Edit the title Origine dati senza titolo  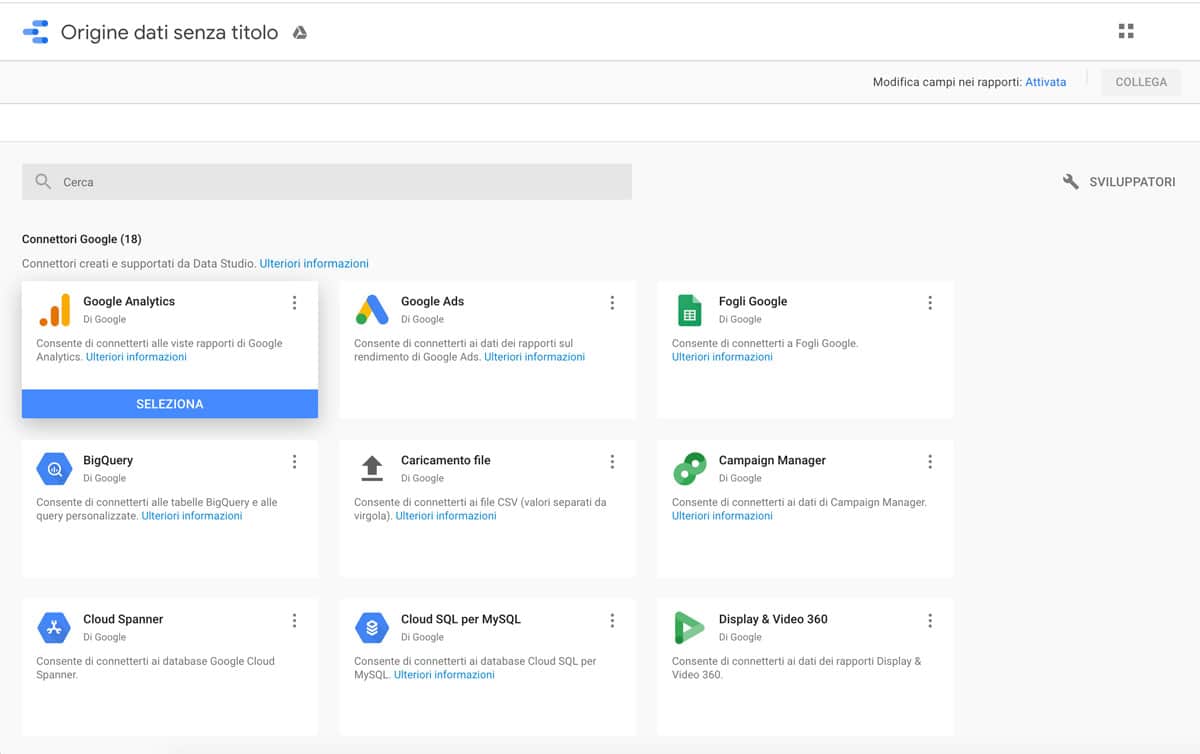coord(169,32)
